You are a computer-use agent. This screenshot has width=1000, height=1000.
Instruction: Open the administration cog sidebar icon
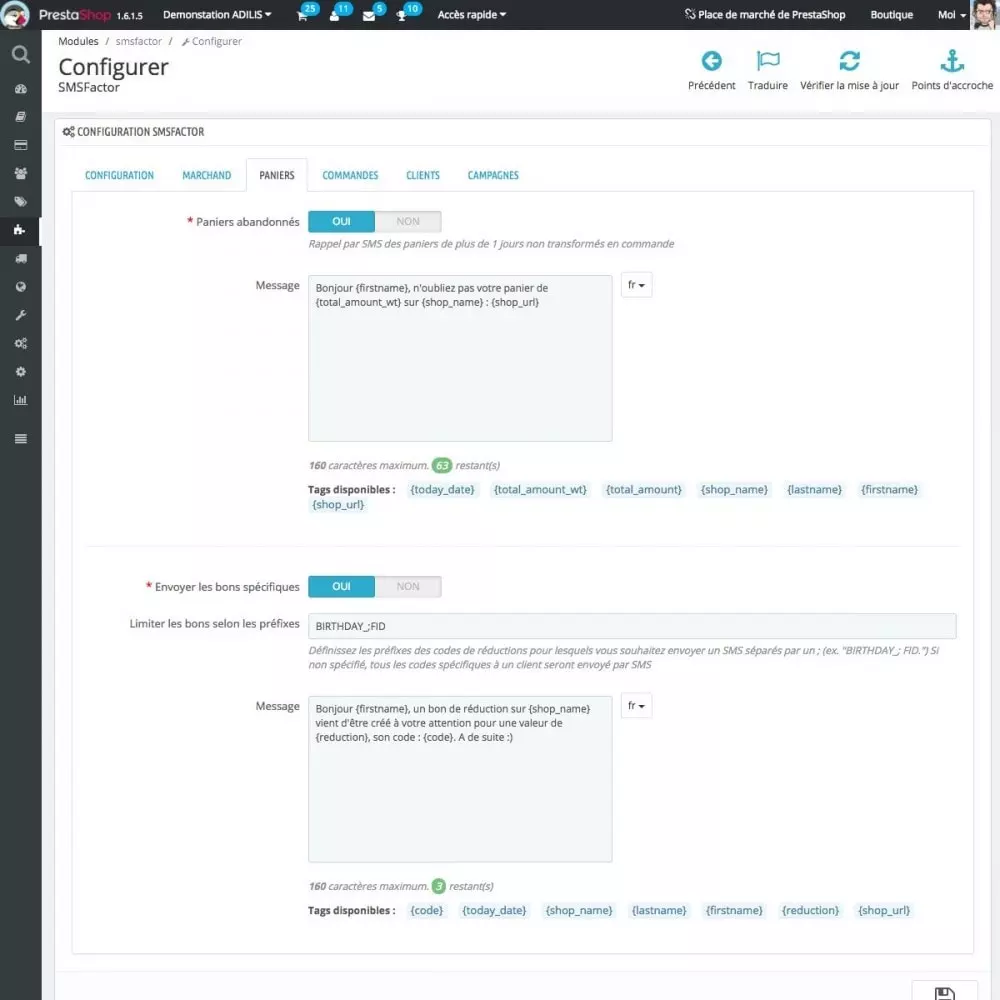click(20, 371)
